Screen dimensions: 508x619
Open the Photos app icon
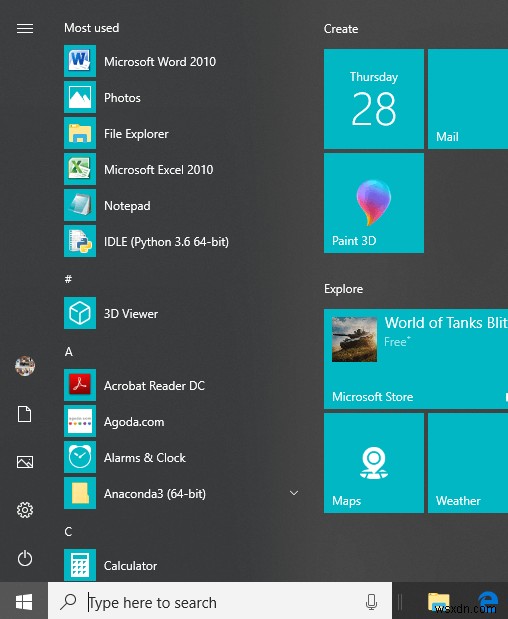tap(80, 97)
